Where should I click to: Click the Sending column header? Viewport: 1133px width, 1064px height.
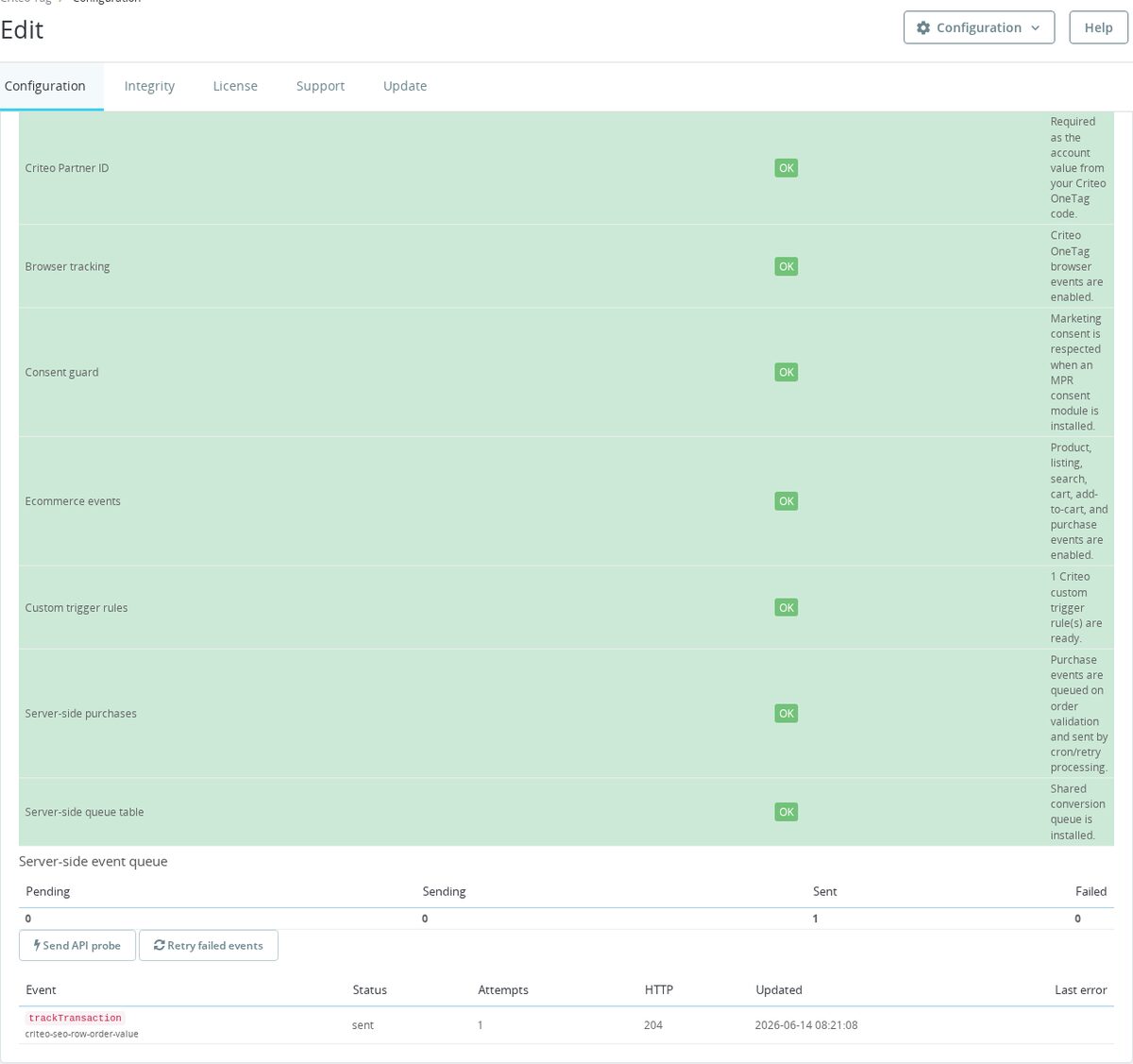pyautogui.click(x=444, y=891)
